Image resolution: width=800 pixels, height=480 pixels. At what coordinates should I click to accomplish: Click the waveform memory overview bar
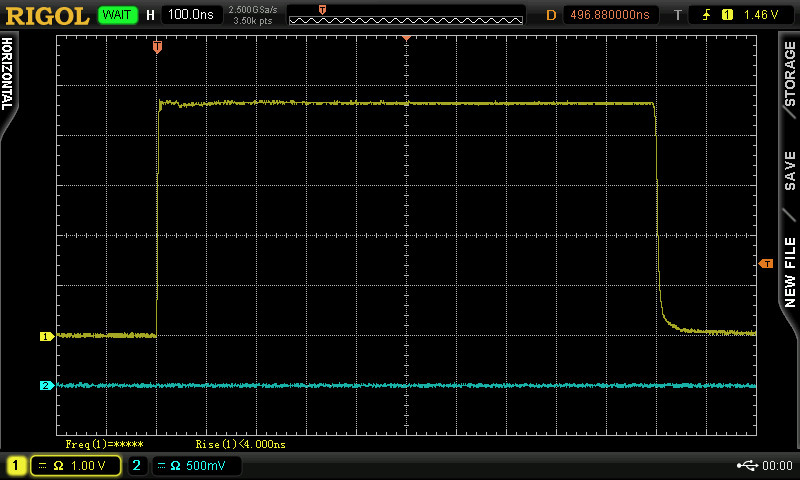point(405,15)
